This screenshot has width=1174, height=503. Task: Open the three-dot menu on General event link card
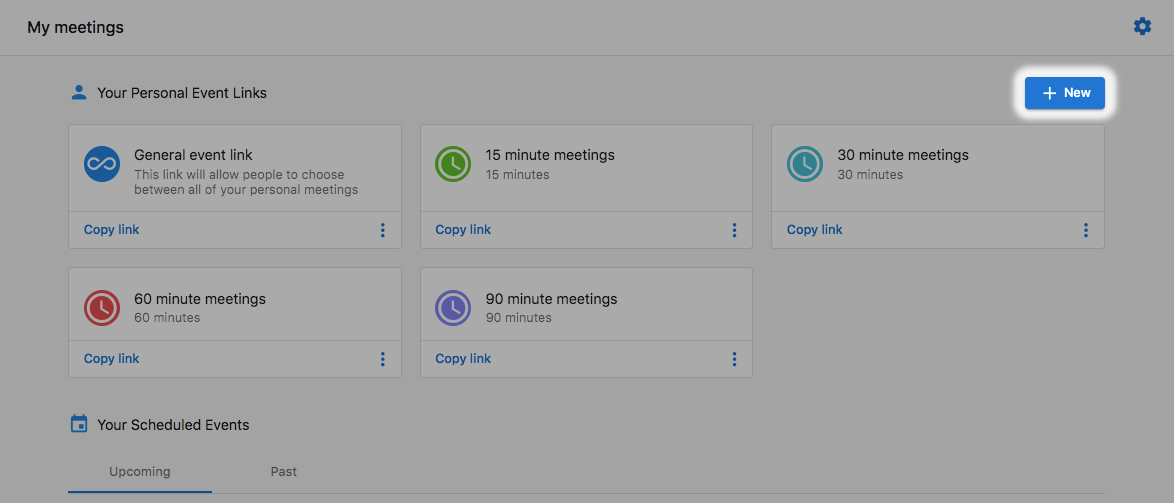(x=382, y=230)
